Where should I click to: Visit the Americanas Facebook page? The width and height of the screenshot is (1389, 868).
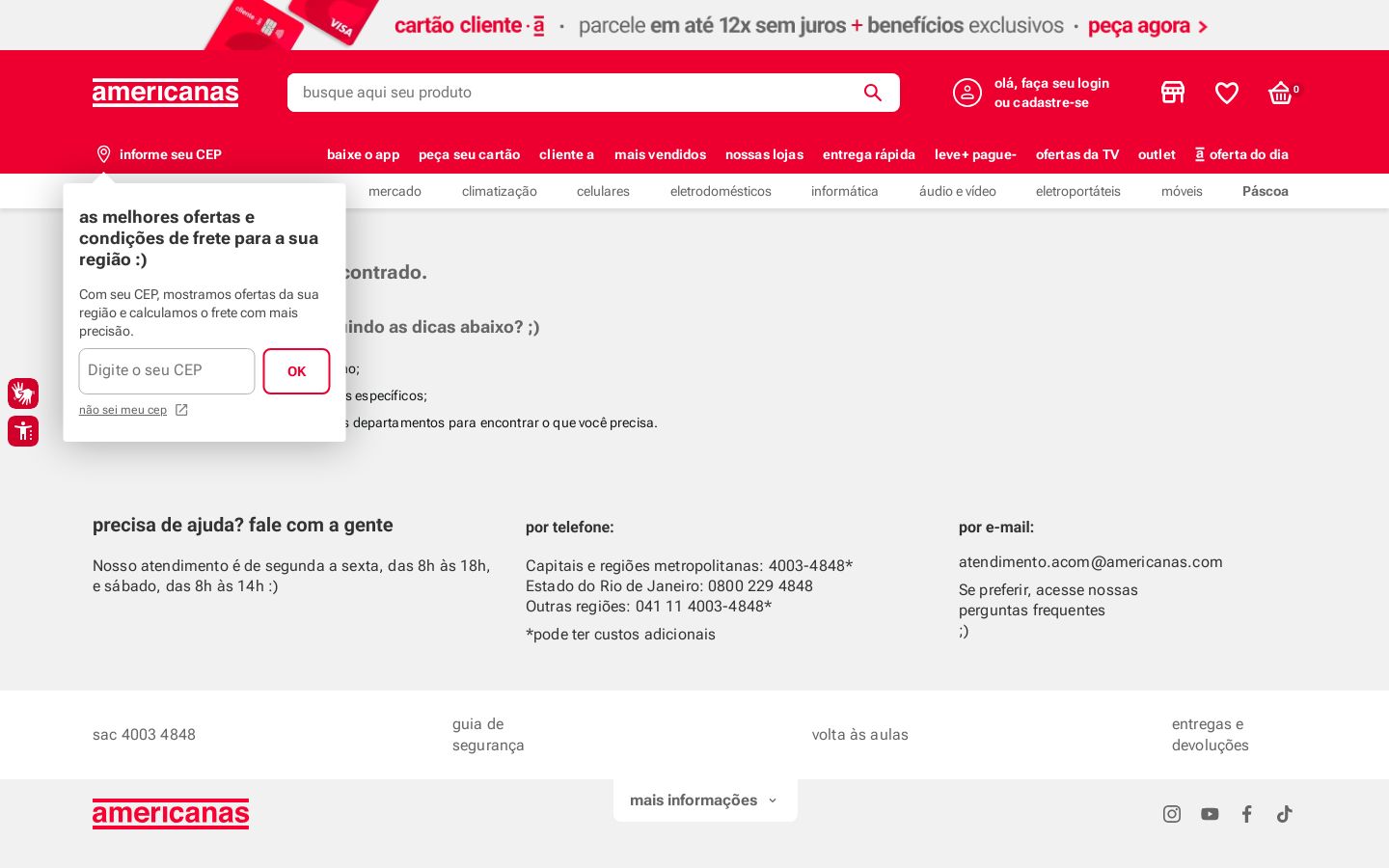coord(1247,814)
